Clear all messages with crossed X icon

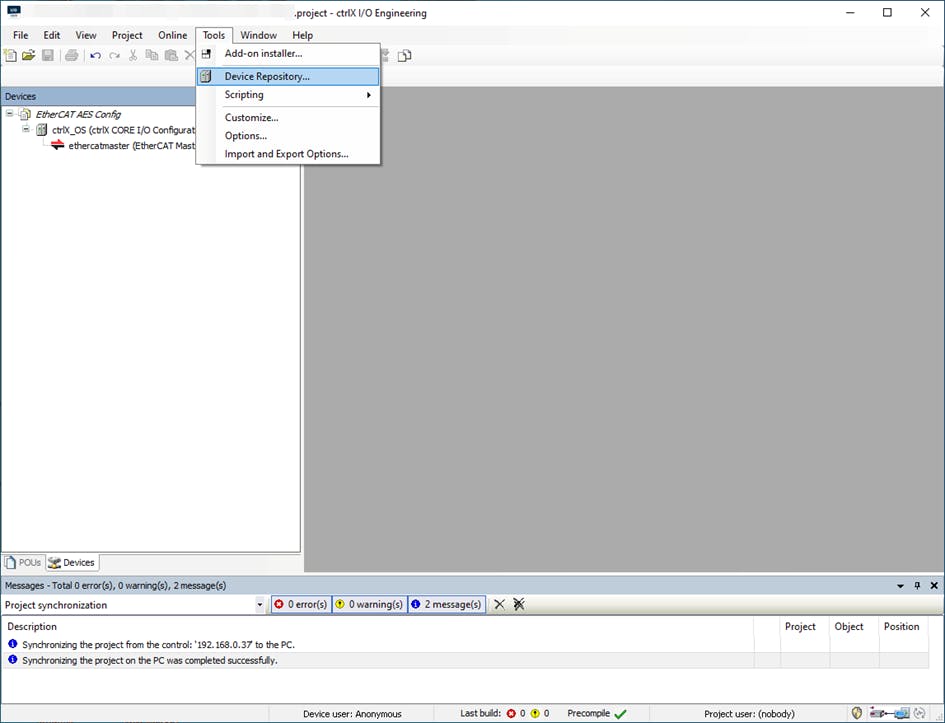pyautogui.click(x=519, y=604)
